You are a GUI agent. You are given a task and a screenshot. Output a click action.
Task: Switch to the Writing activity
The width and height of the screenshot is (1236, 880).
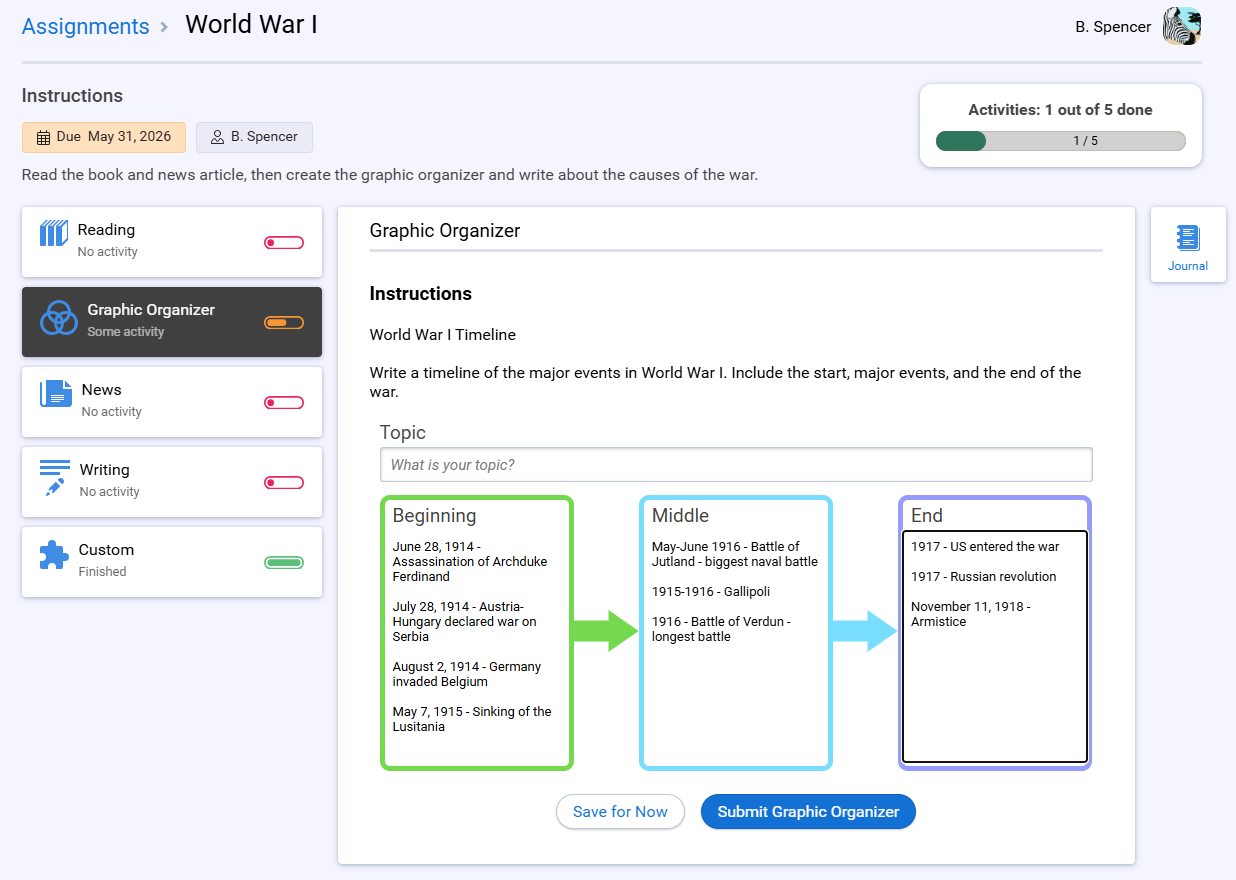172,482
